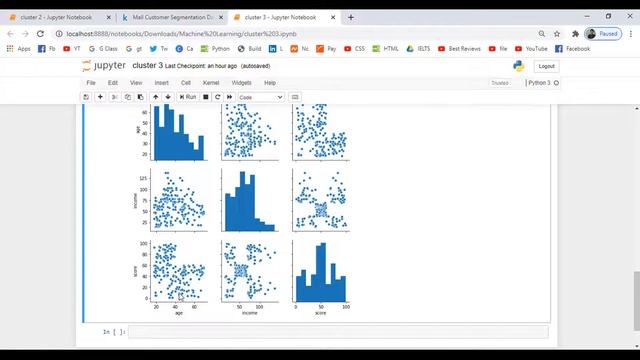Open the YT bookmark
The height and width of the screenshot is (360, 640).
pyautogui.click(x=72, y=49)
